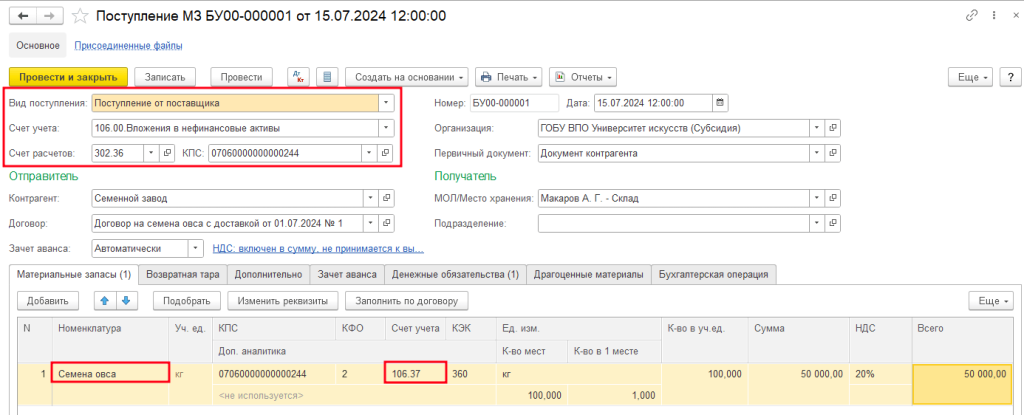The image size is (1024, 415).
Task: Open the Печать dropdown menu
Action: coord(508,77)
